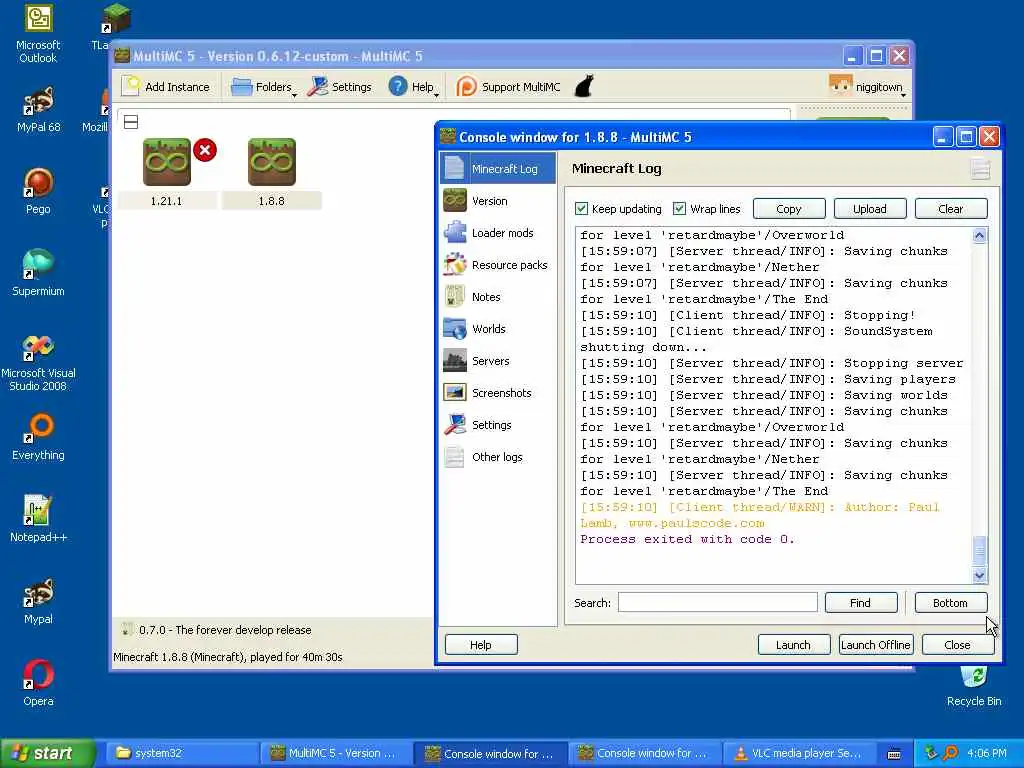This screenshot has height=768, width=1024.
Task: Click the log scrollbar thumb
Action: tap(980, 550)
